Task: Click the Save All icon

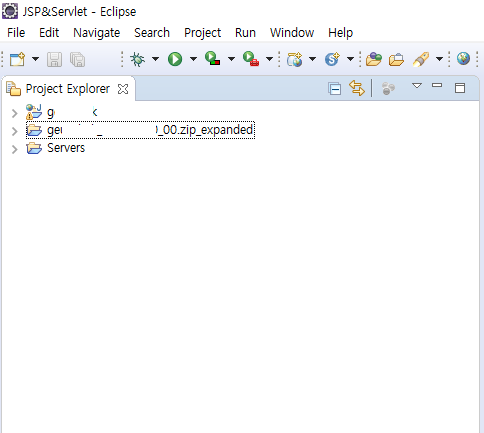Action: click(78, 59)
